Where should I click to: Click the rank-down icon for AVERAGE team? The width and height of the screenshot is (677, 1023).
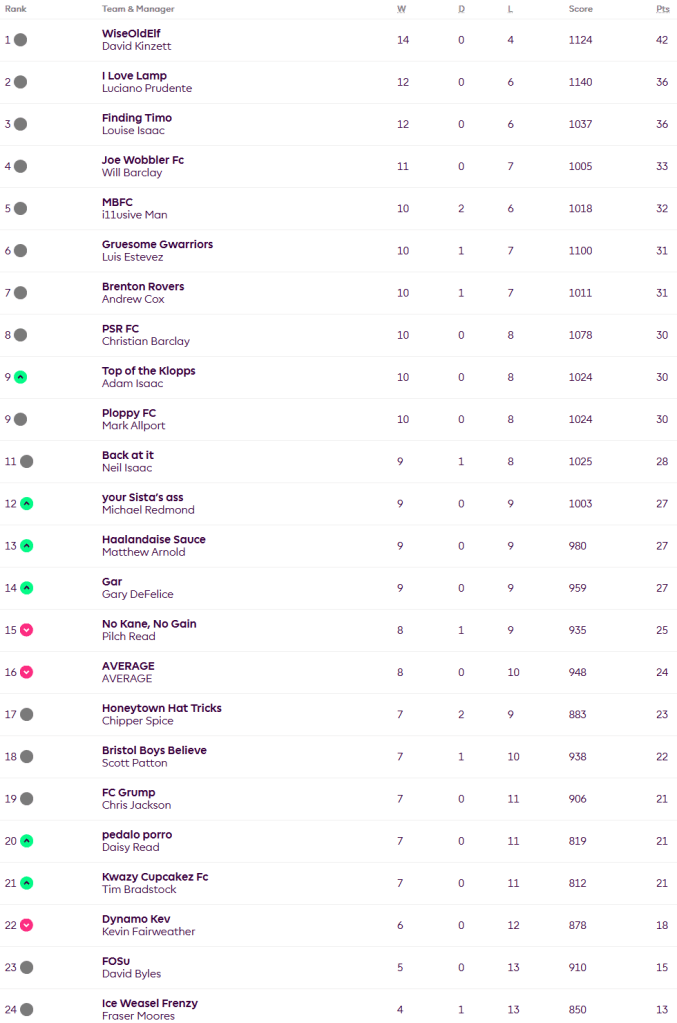27,672
